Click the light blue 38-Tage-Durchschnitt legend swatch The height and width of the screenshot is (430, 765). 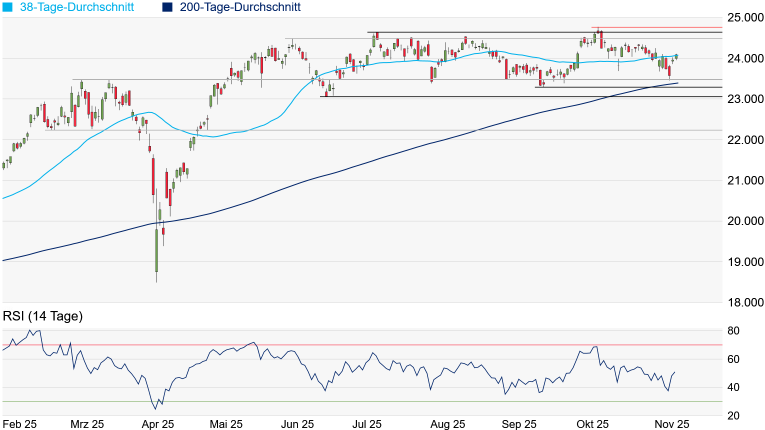(8, 7)
